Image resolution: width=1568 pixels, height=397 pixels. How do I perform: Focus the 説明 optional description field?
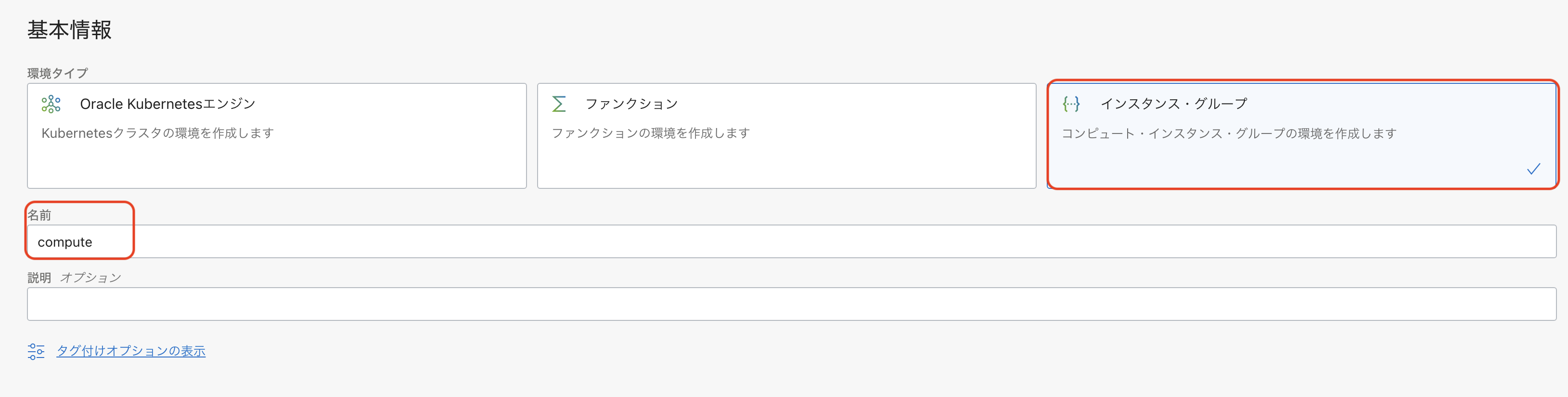(791, 304)
